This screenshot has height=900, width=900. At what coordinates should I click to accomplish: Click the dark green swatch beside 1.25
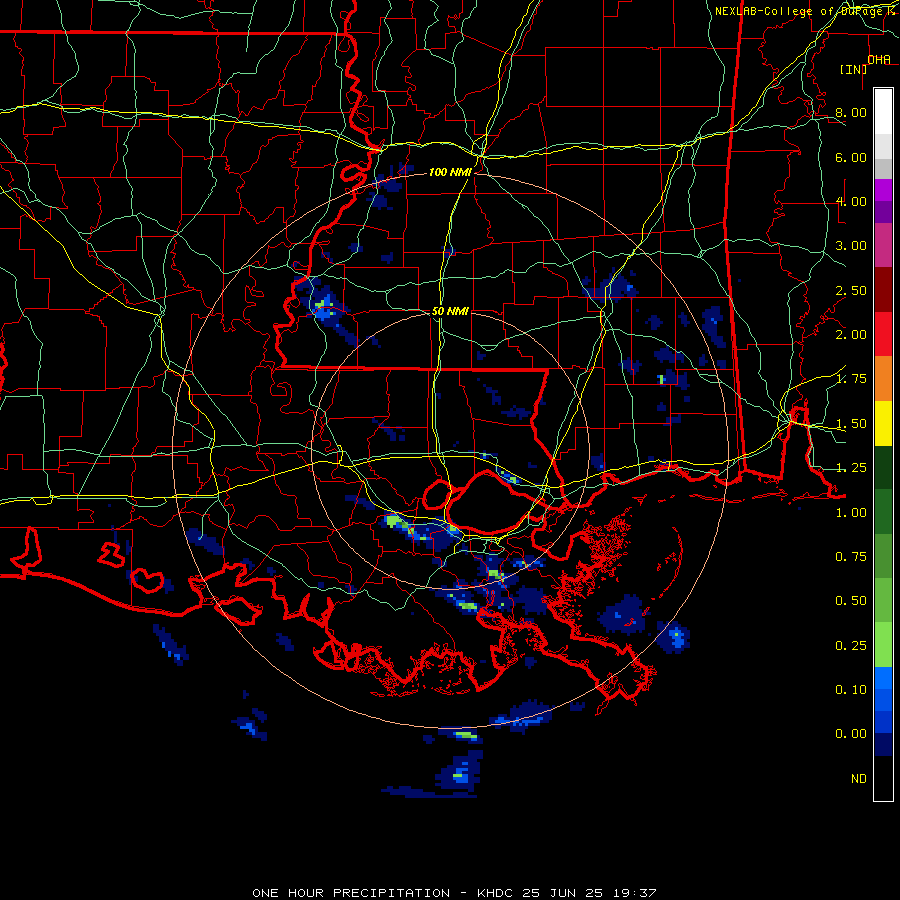883,467
